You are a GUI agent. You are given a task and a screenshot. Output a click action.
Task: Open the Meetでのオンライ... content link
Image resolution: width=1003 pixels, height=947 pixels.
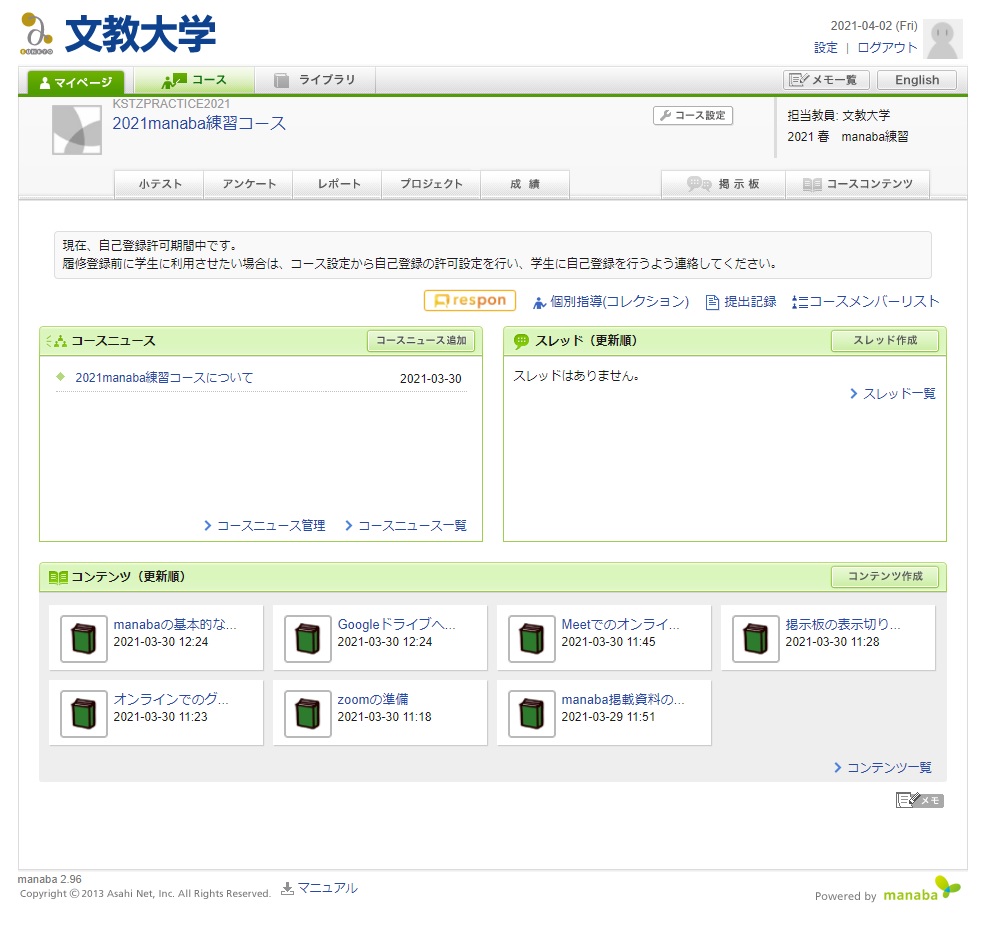620,625
